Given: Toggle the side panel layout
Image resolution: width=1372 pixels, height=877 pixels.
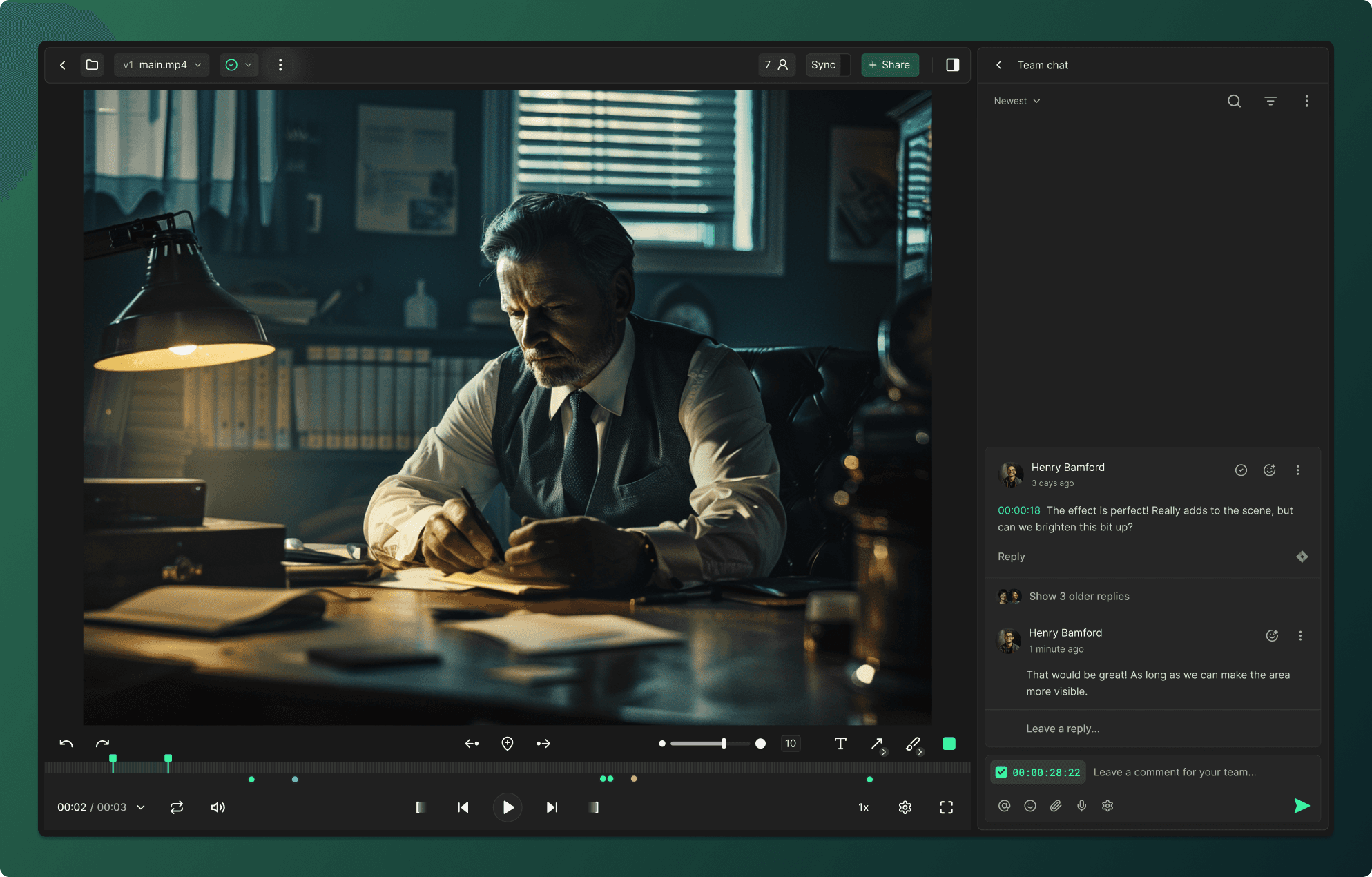Looking at the screenshot, I should (952, 65).
